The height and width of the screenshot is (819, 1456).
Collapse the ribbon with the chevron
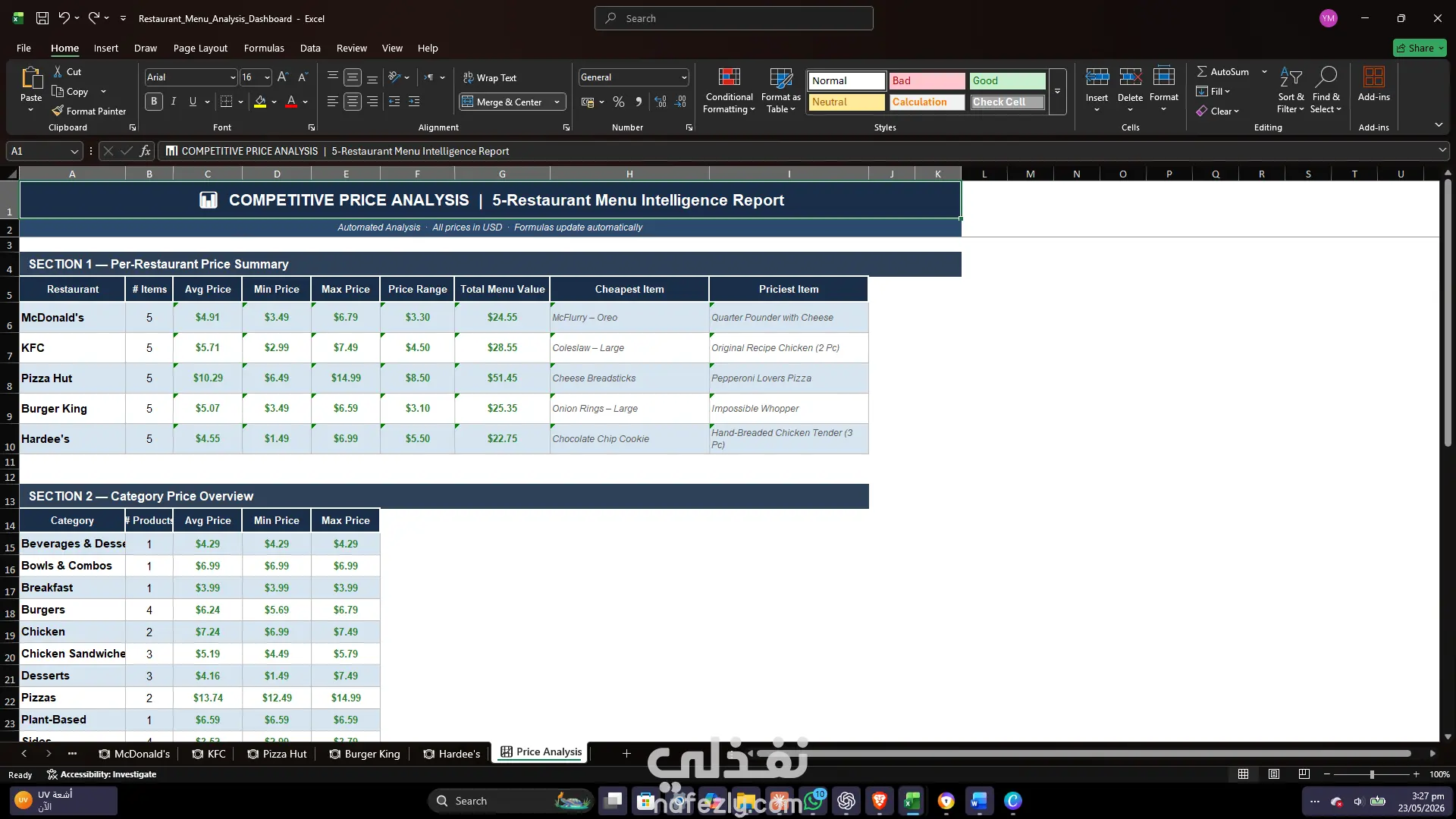coord(1439,125)
